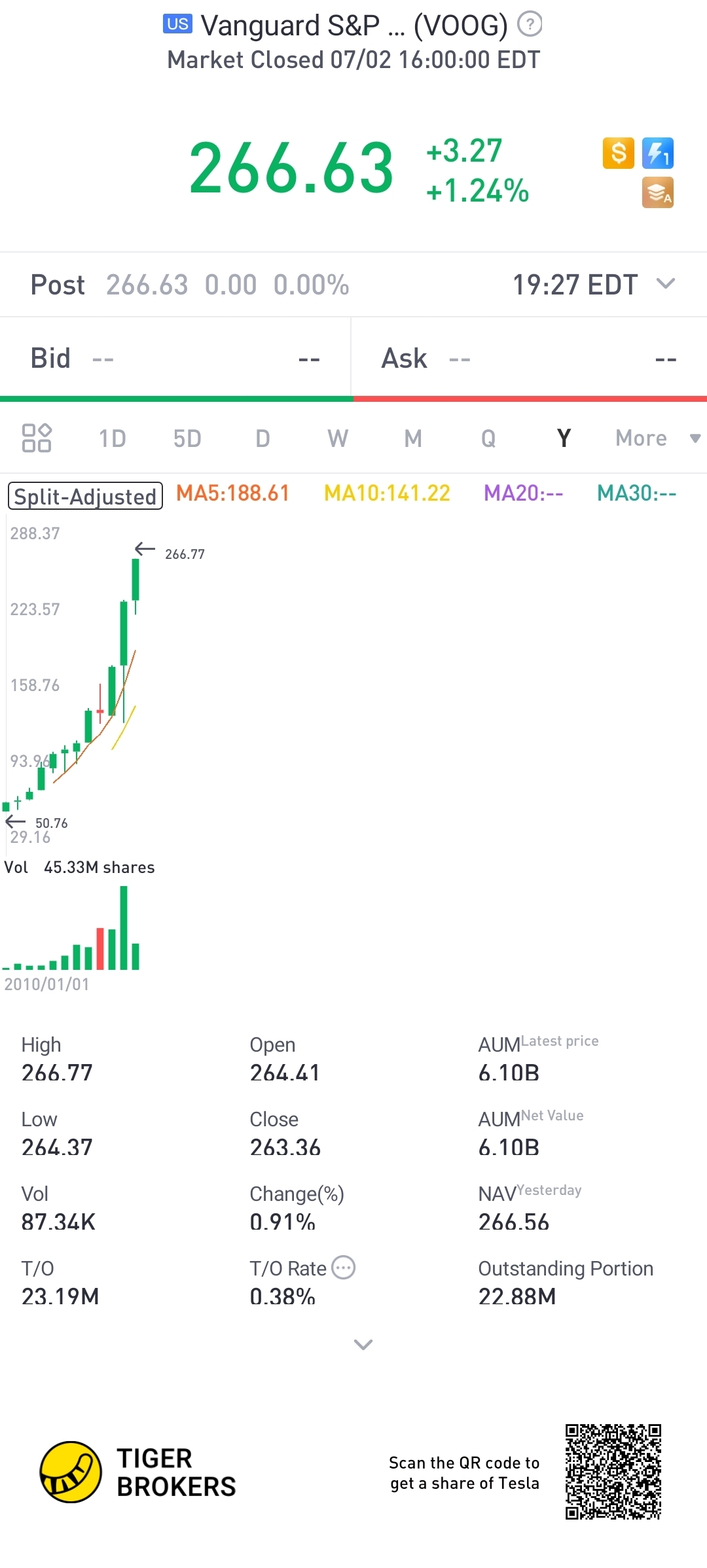The width and height of the screenshot is (707, 1568).
Task: Tap the 19:27 EDT time
Action: 575,285
